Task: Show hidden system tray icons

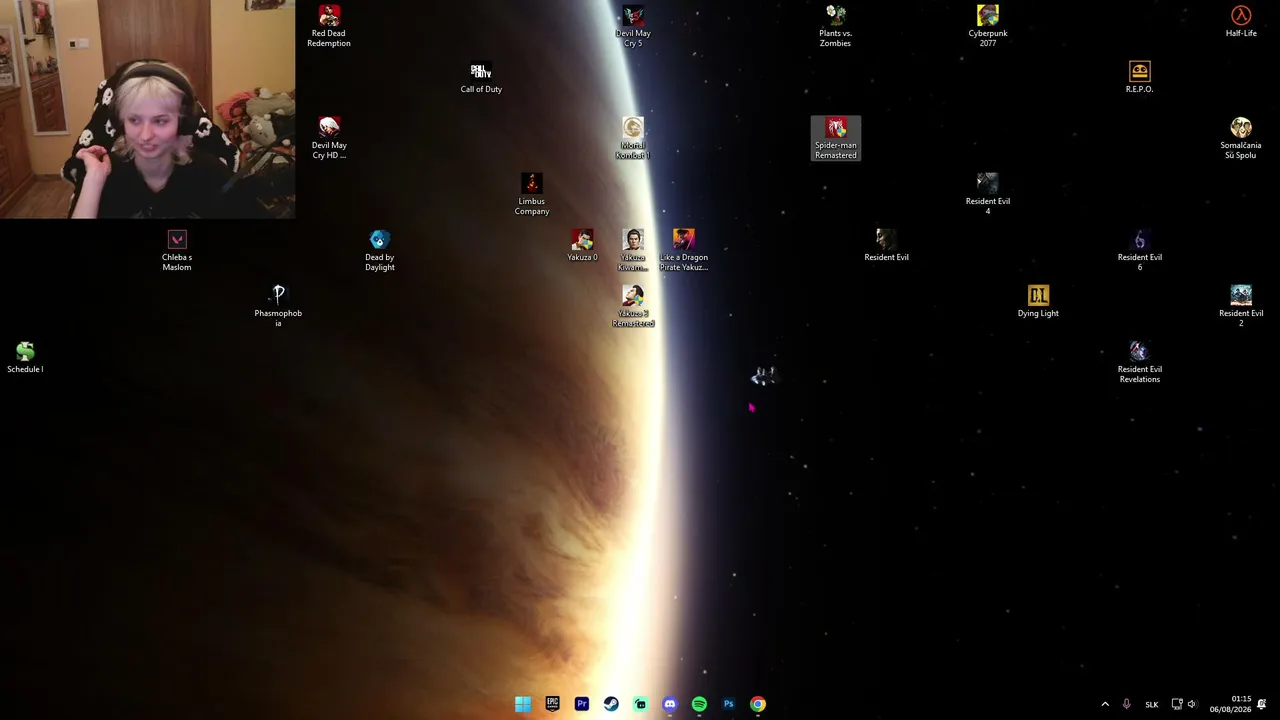Action: pyautogui.click(x=1105, y=704)
